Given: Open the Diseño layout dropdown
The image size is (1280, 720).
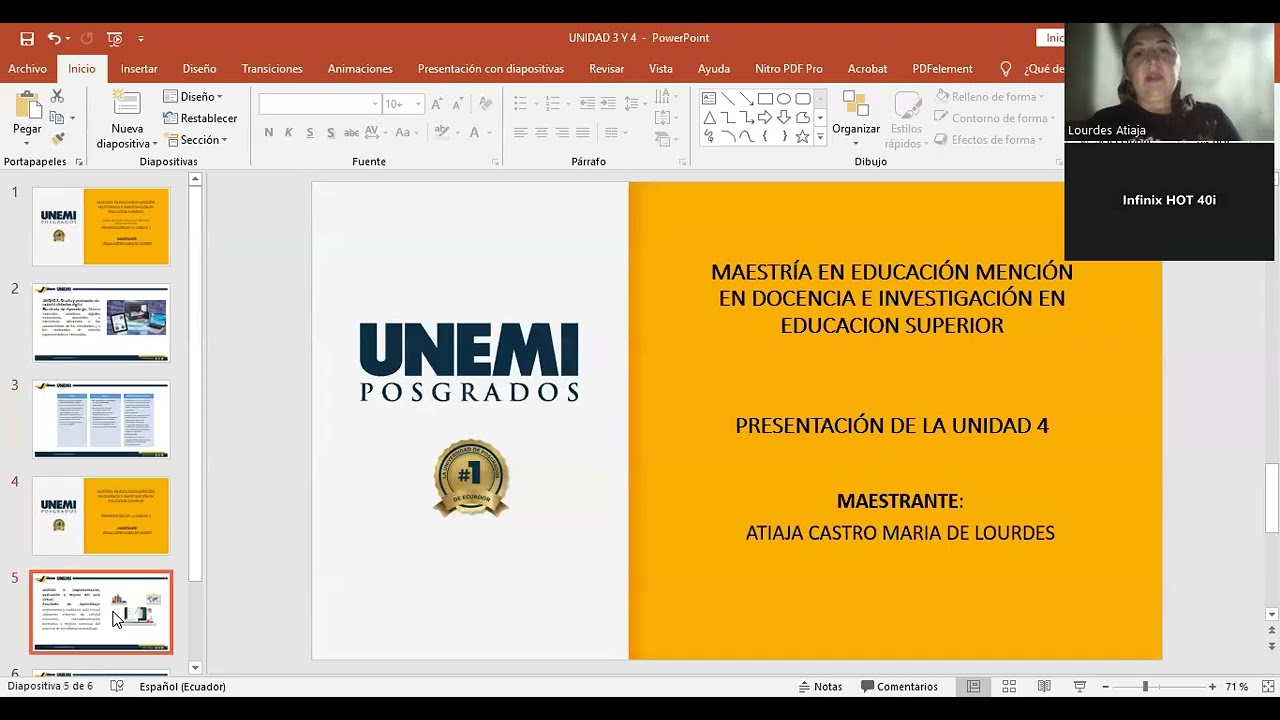Looking at the screenshot, I should pyautogui.click(x=193, y=96).
